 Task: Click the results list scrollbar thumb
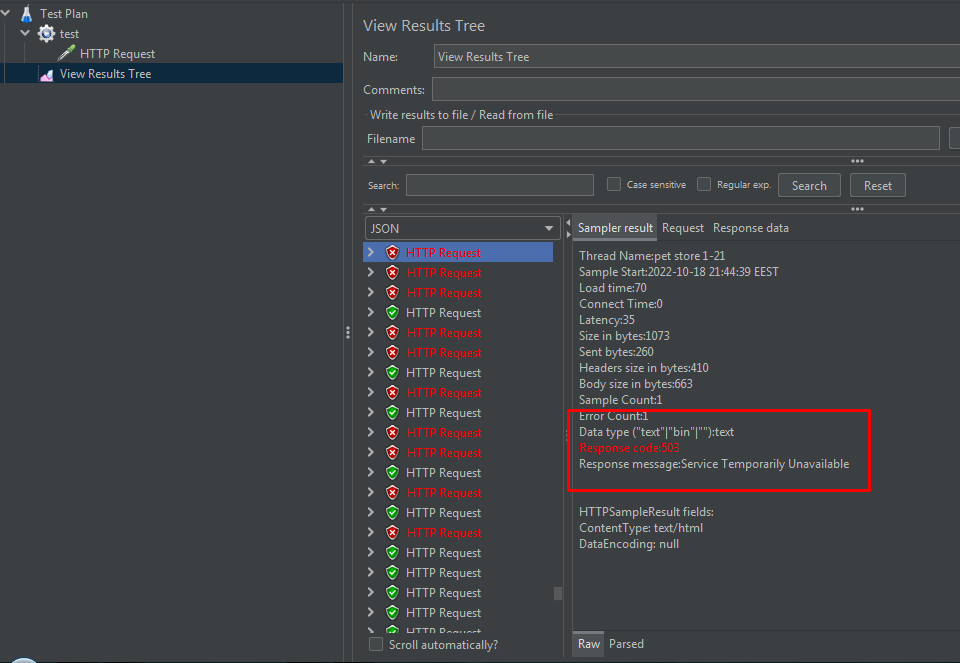point(558,593)
